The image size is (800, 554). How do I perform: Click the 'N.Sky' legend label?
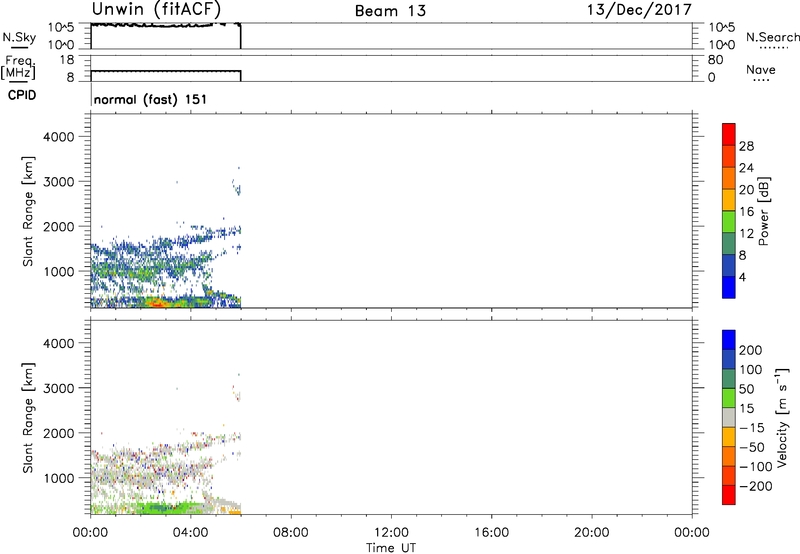tap(19, 37)
